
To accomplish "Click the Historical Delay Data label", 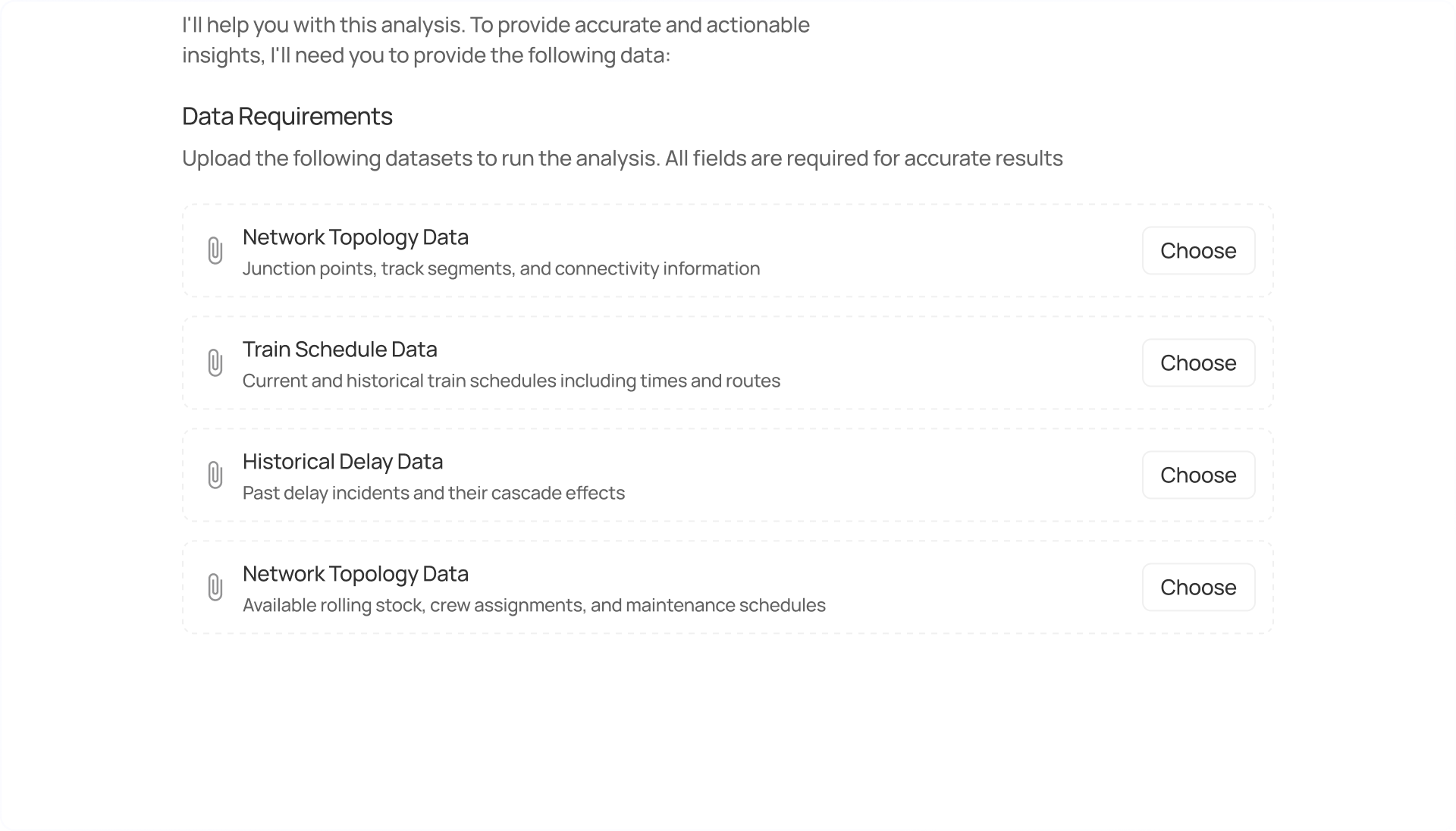I will 342,462.
